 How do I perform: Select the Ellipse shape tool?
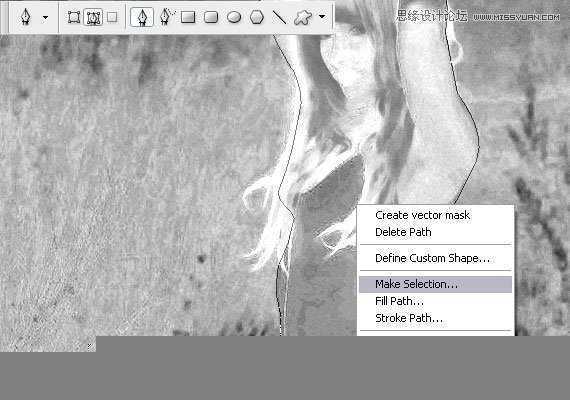tap(234, 17)
